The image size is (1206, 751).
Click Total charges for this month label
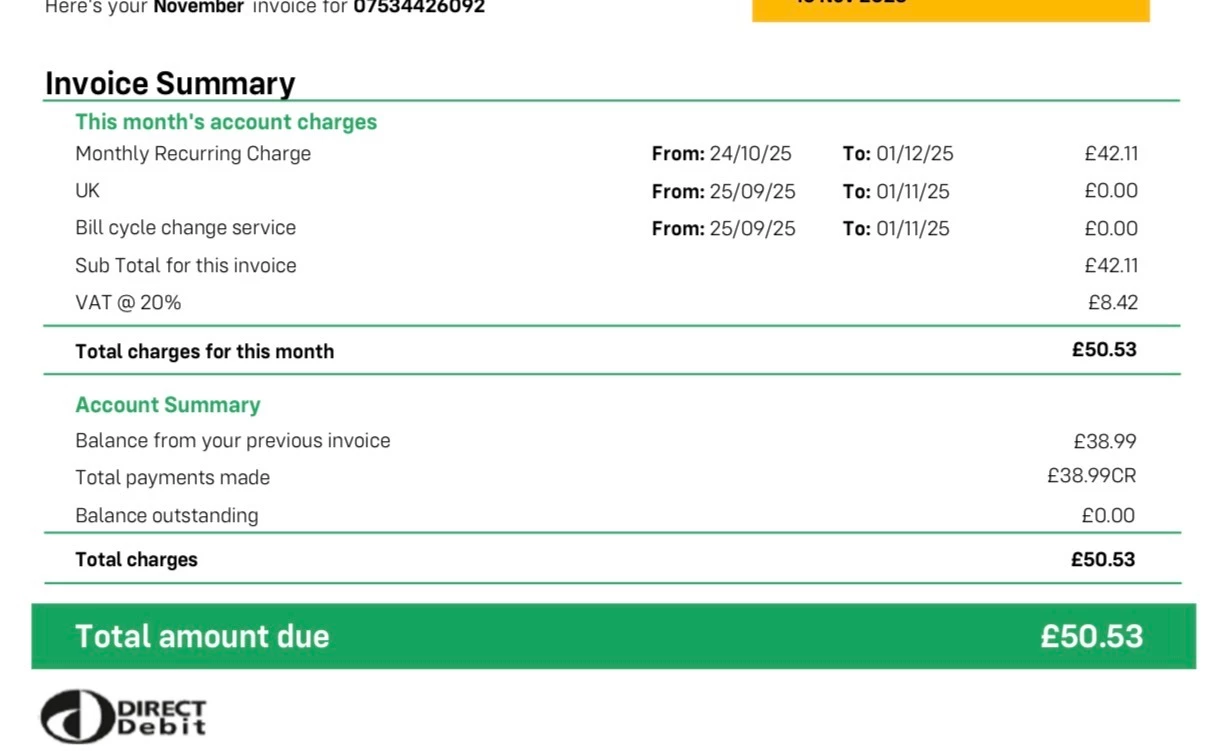[x=204, y=351]
